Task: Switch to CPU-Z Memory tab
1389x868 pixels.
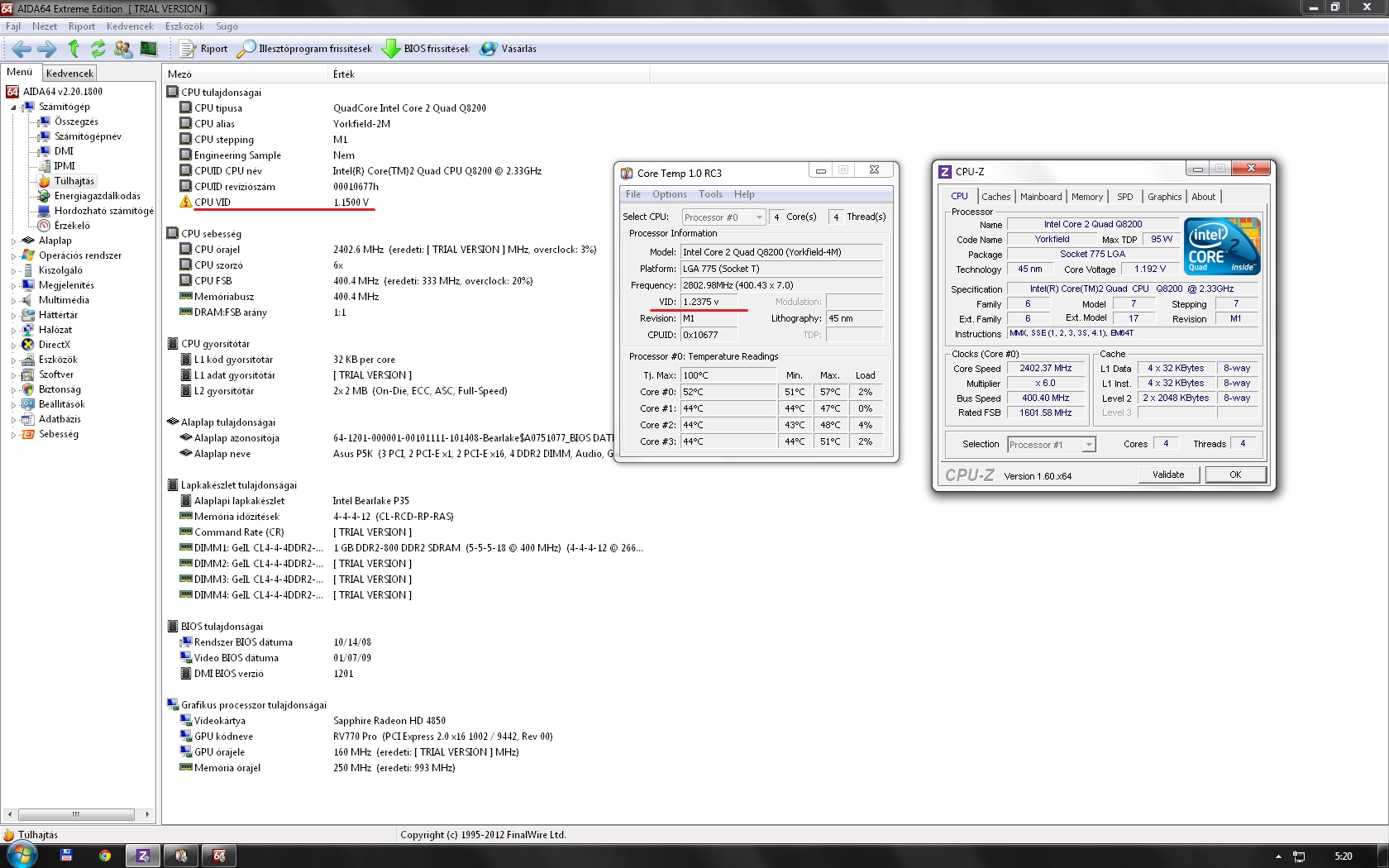Action: [1087, 197]
